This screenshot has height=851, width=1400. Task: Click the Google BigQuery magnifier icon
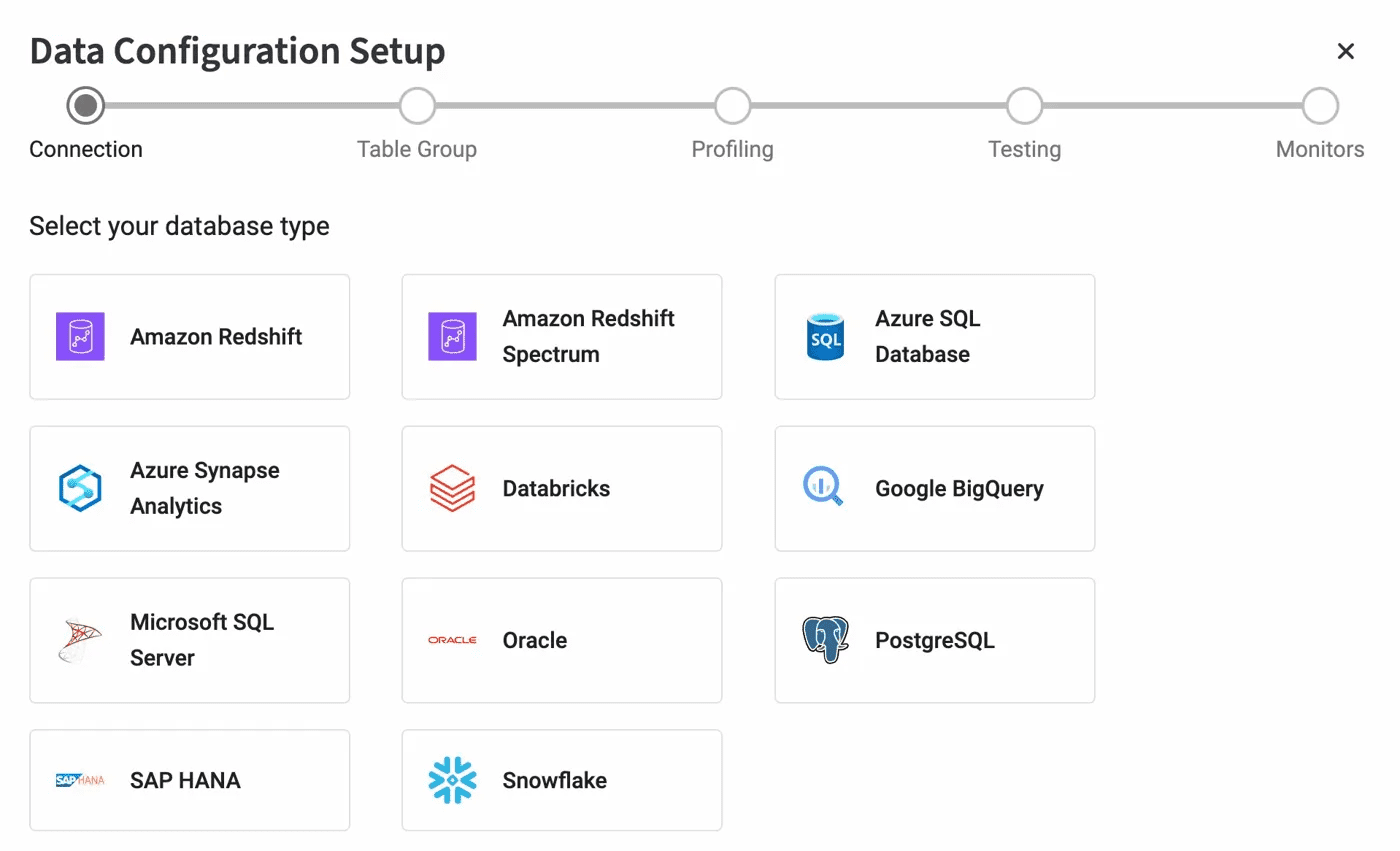pyautogui.click(x=824, y=487)
